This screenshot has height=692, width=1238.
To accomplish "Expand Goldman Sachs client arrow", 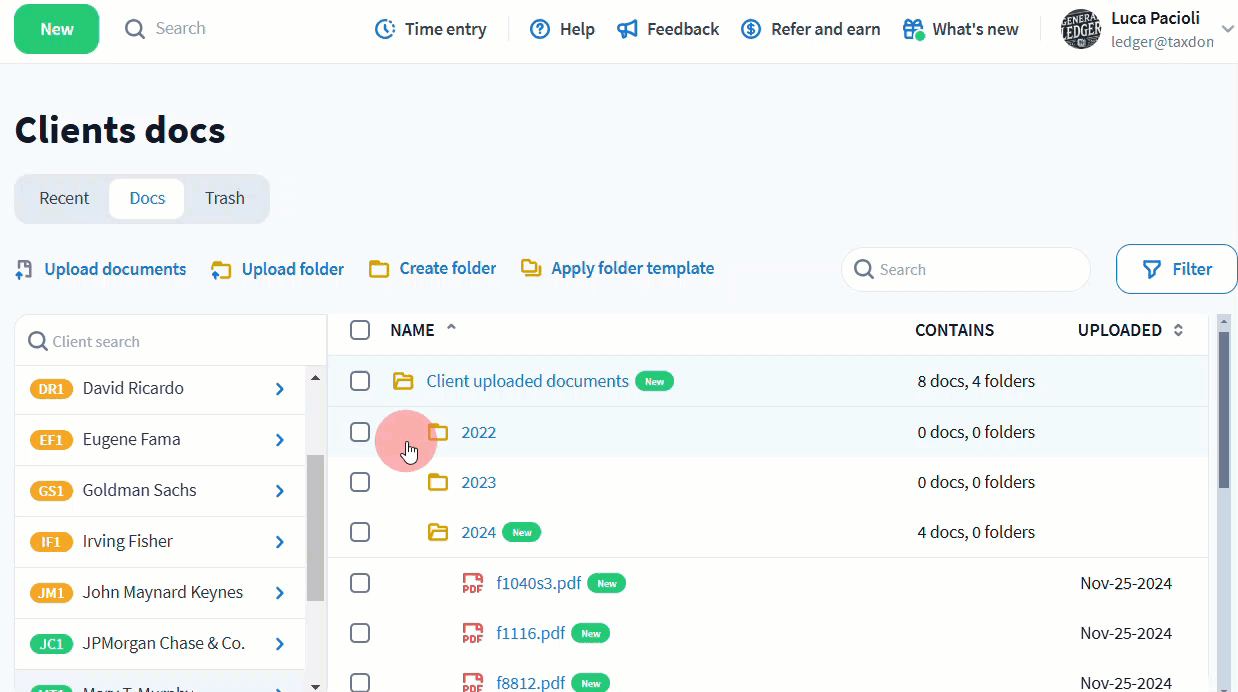I will pos(280,491).
